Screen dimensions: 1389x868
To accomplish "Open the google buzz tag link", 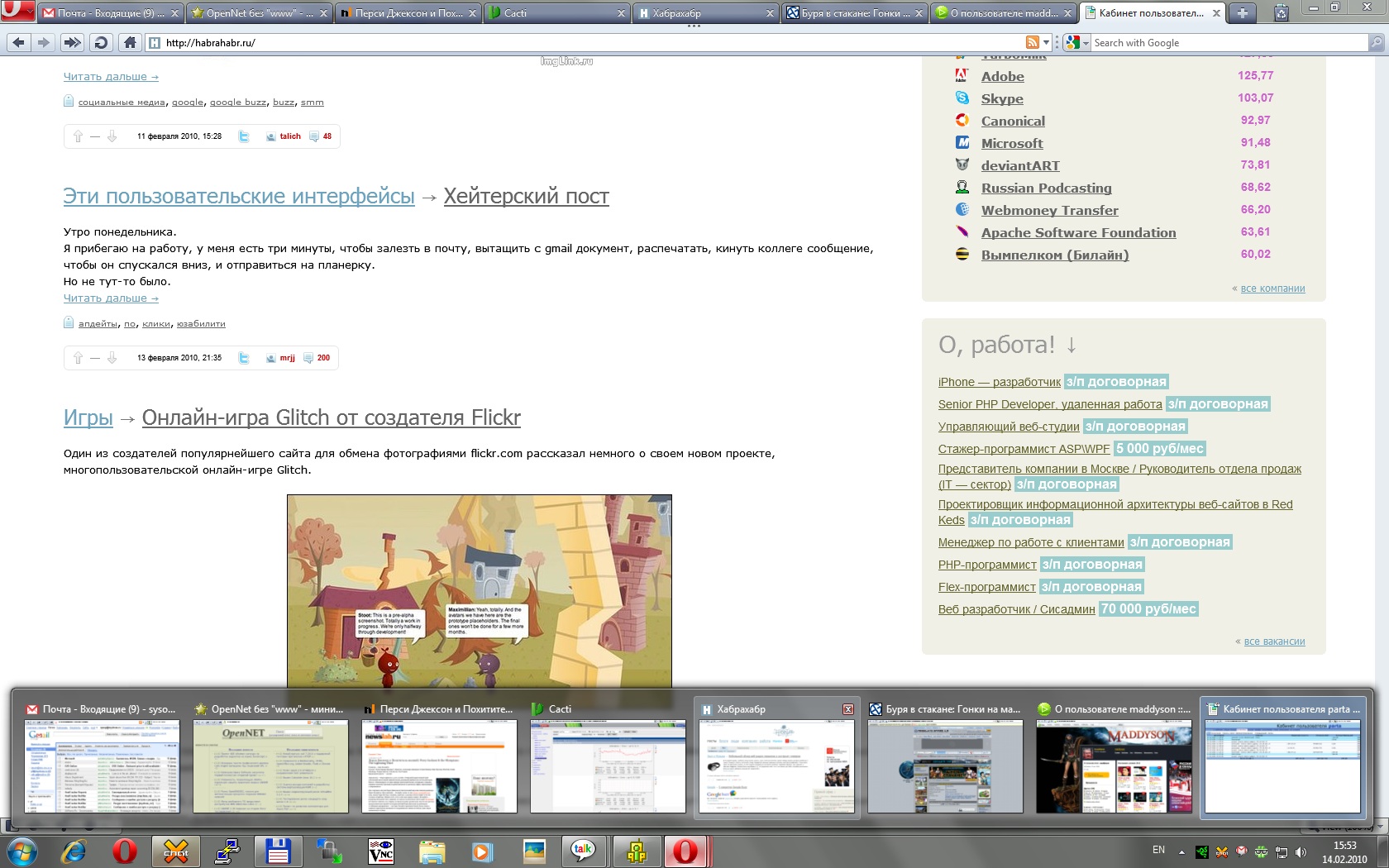I will (238, 103).
